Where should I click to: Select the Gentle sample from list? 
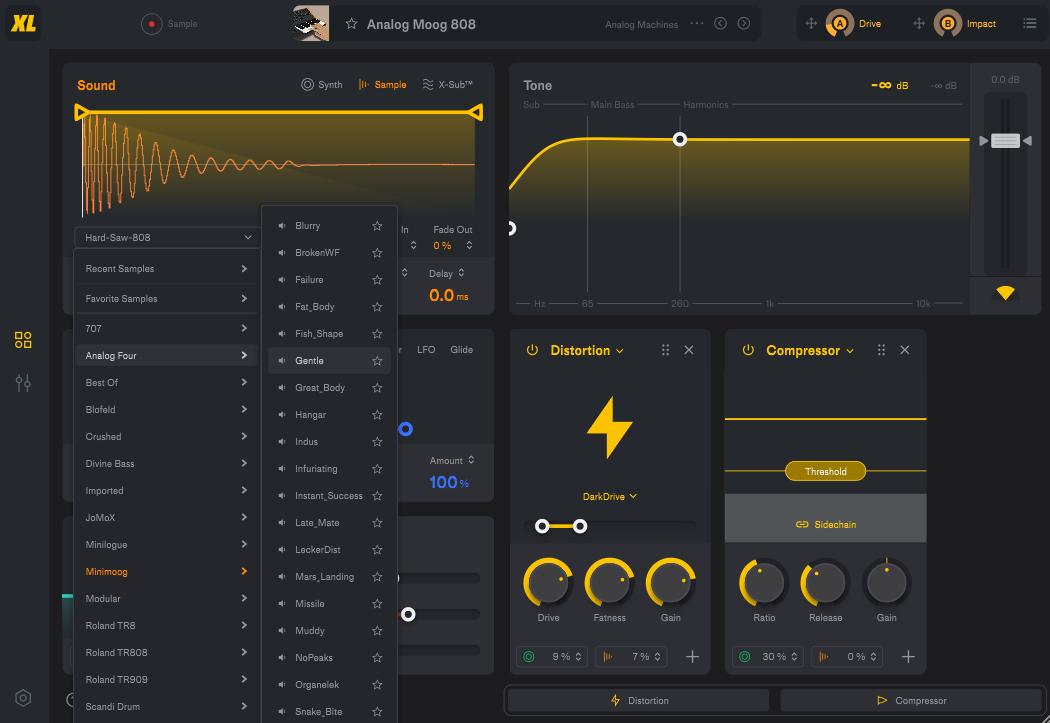(x=329, y=361)
